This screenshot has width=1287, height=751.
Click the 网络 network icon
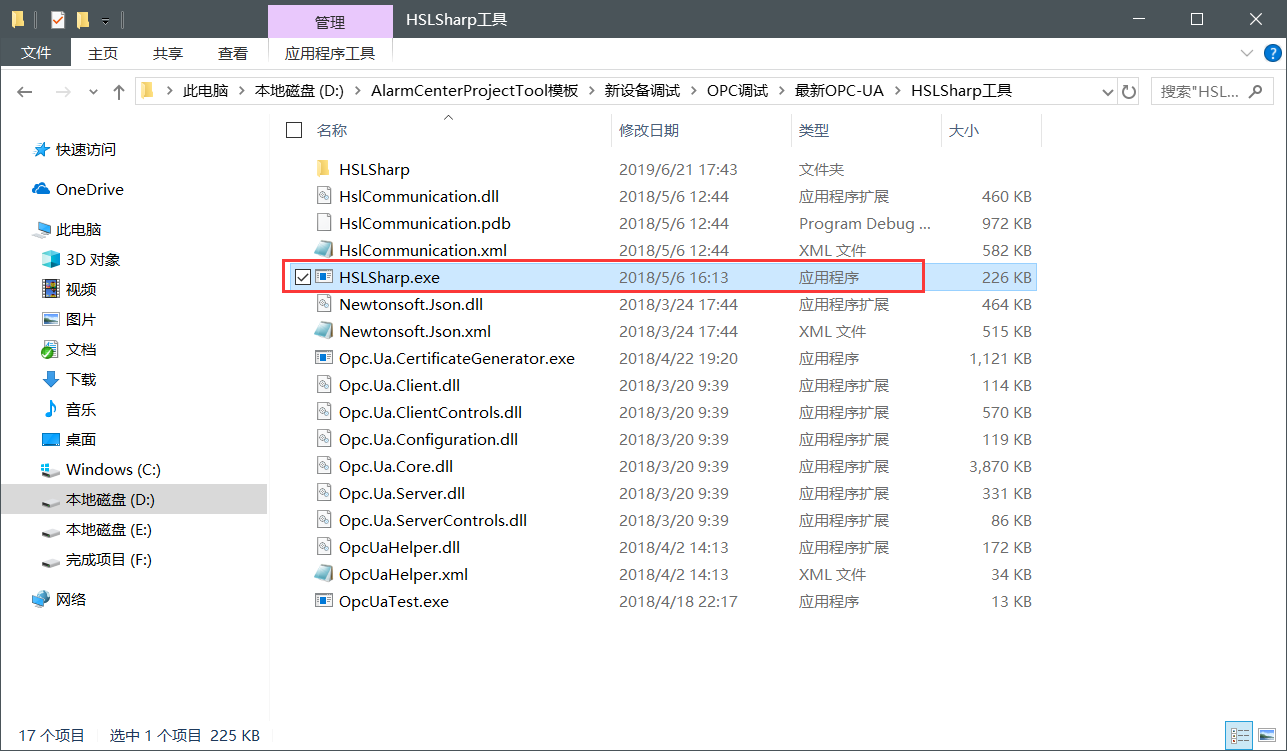pyautogui.click(x=41, y=599)
